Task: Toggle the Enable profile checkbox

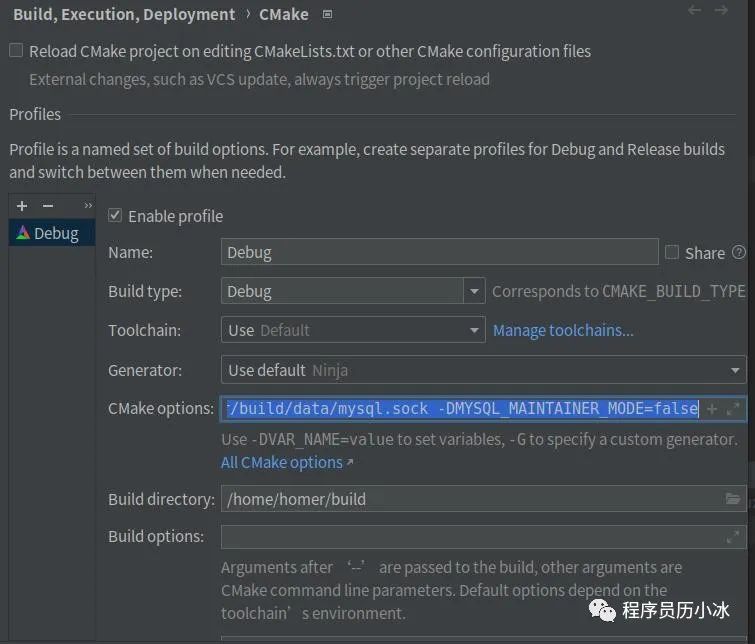Action: (115, 216)
